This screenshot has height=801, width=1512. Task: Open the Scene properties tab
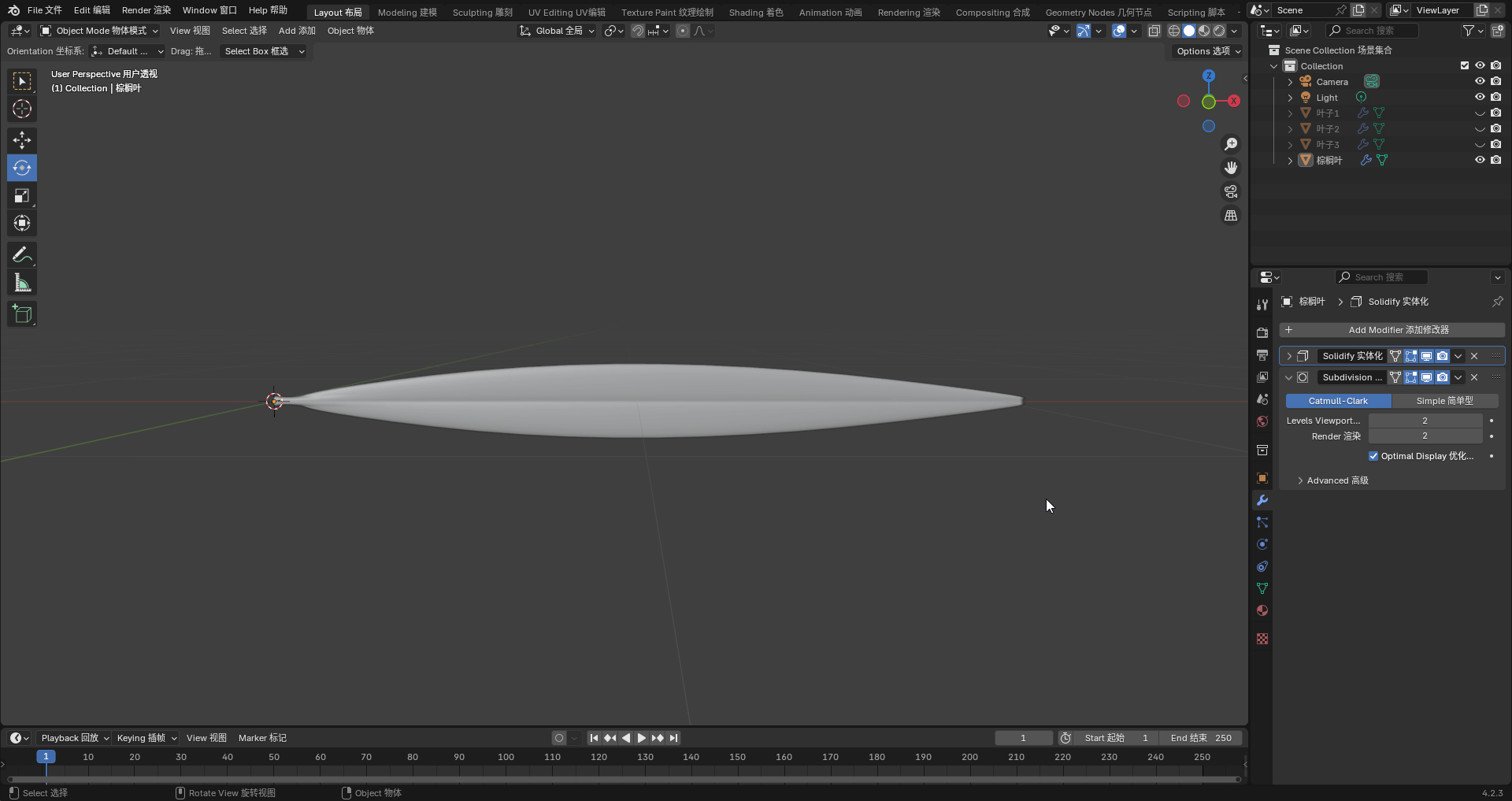coord(1262,399)
